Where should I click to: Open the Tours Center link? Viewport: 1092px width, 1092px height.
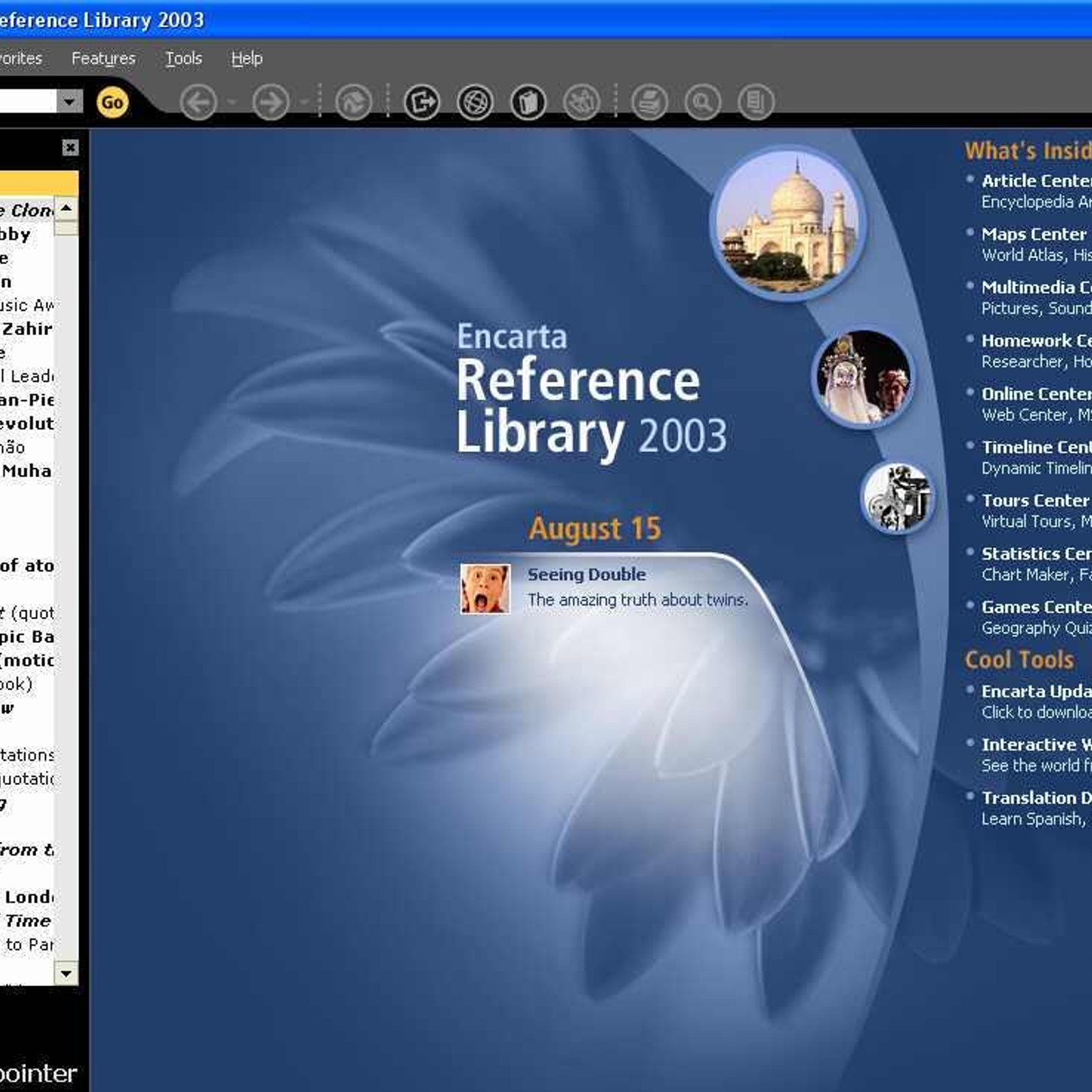(x=1035, y=500)
